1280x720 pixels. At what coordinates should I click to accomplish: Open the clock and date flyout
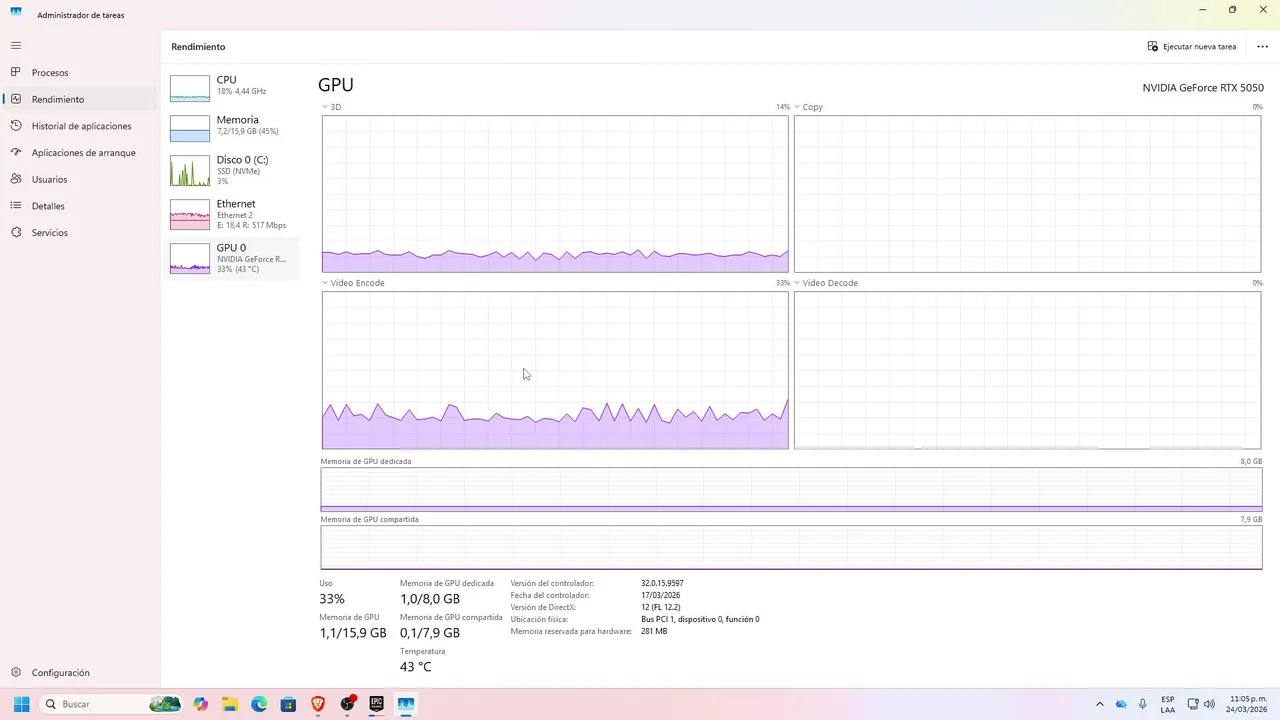click(x=1247, y=704)
